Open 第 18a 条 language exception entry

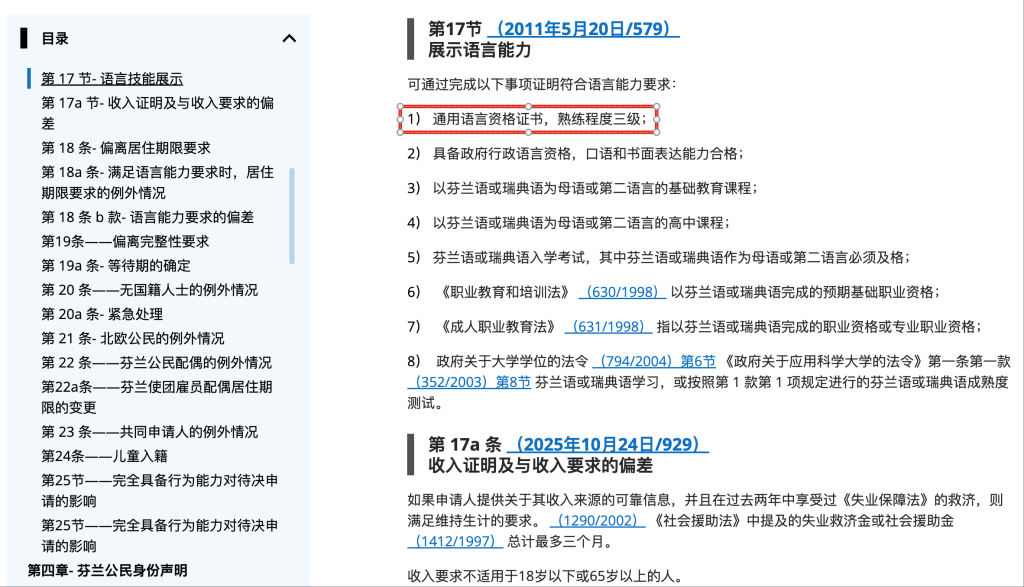[157, 172]
